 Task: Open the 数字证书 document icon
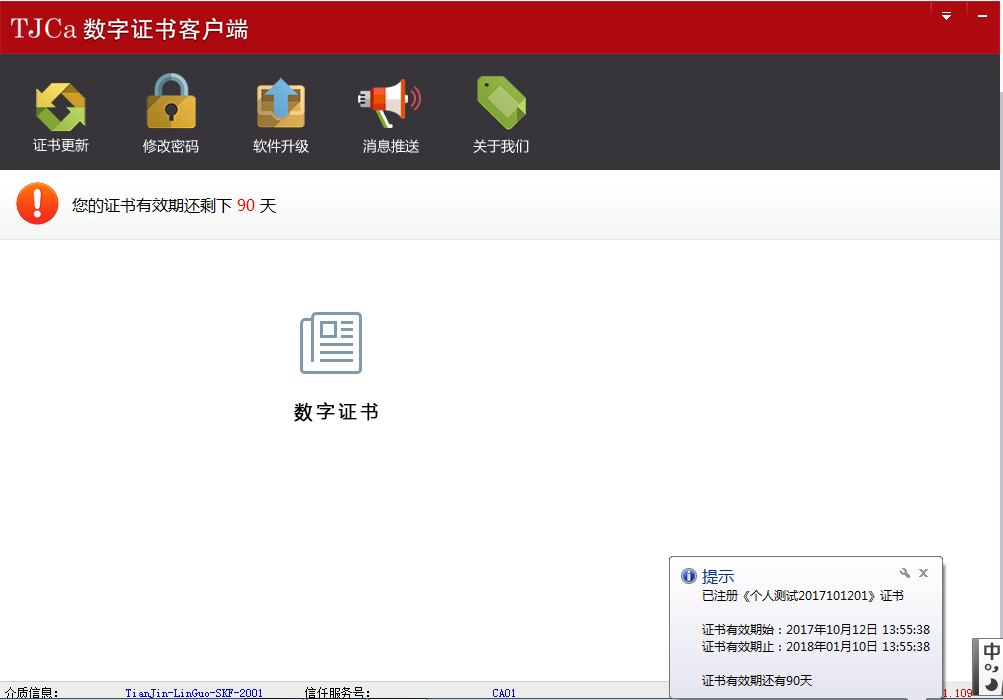(331, 343)
